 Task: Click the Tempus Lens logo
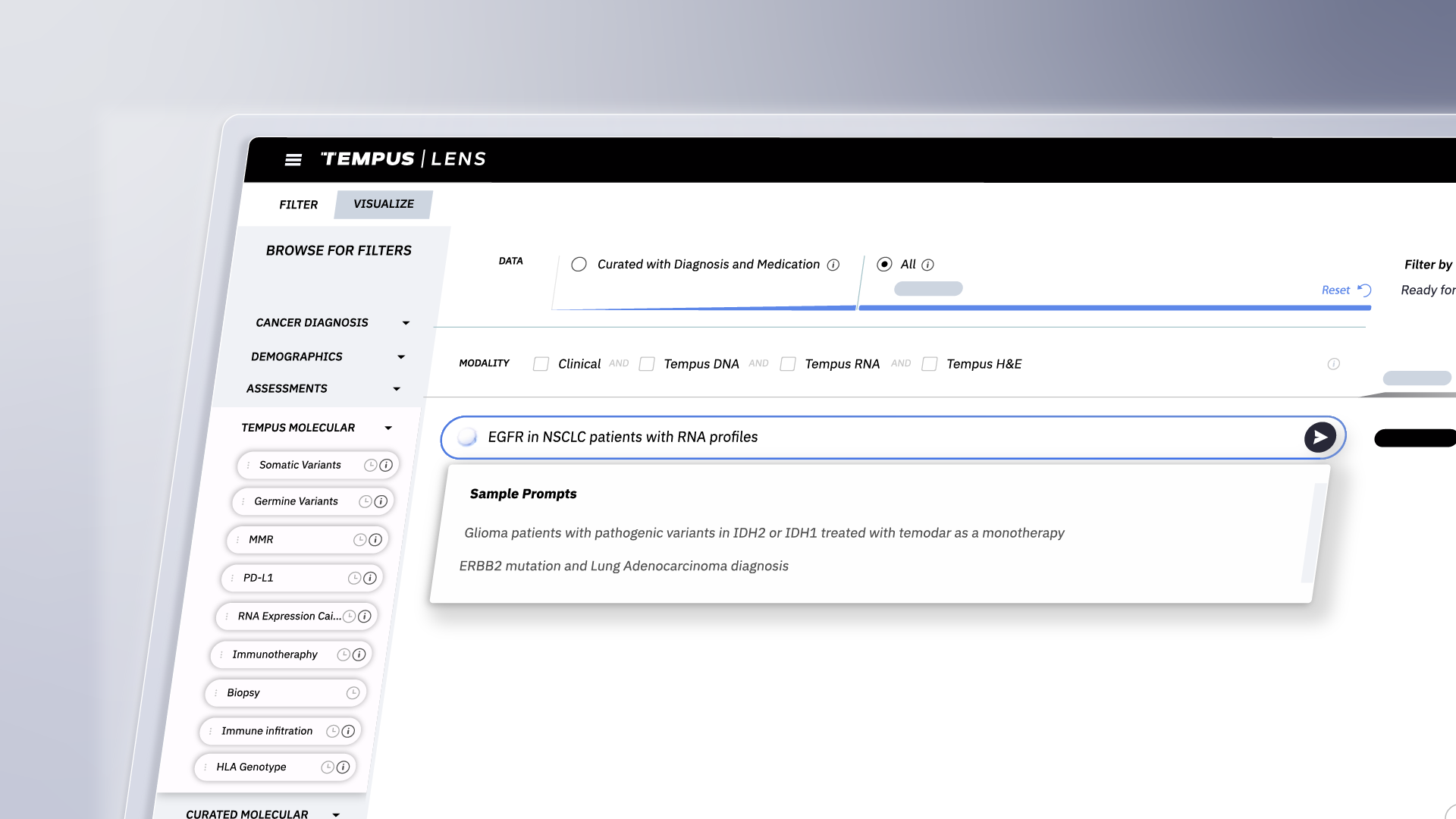403,158
